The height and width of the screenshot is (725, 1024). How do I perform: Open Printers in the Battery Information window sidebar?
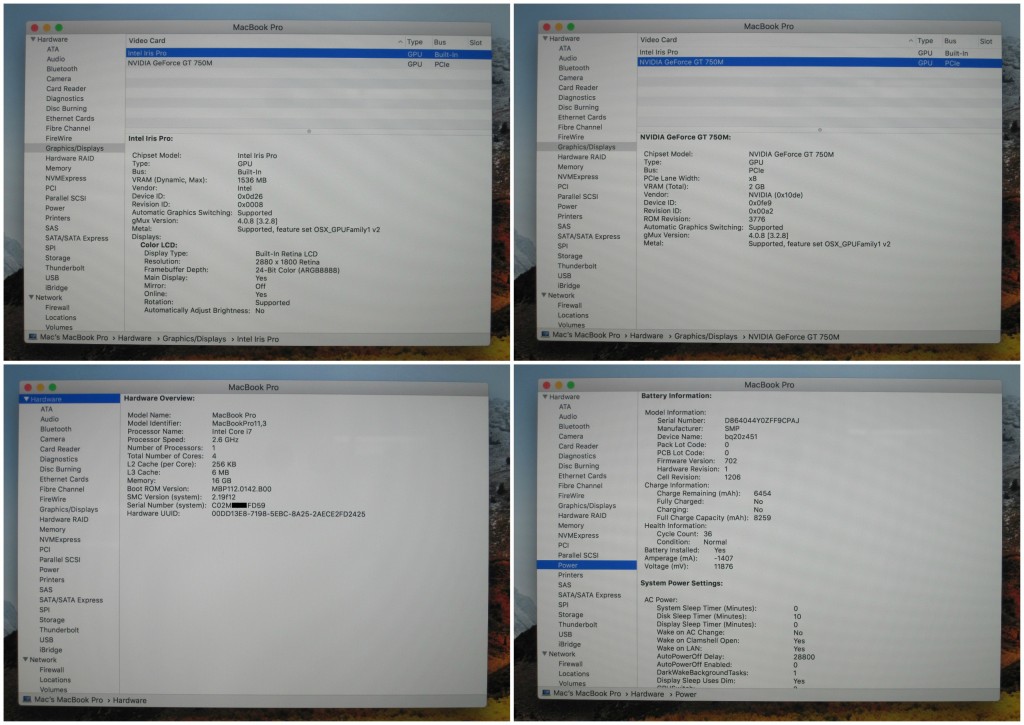570,575
